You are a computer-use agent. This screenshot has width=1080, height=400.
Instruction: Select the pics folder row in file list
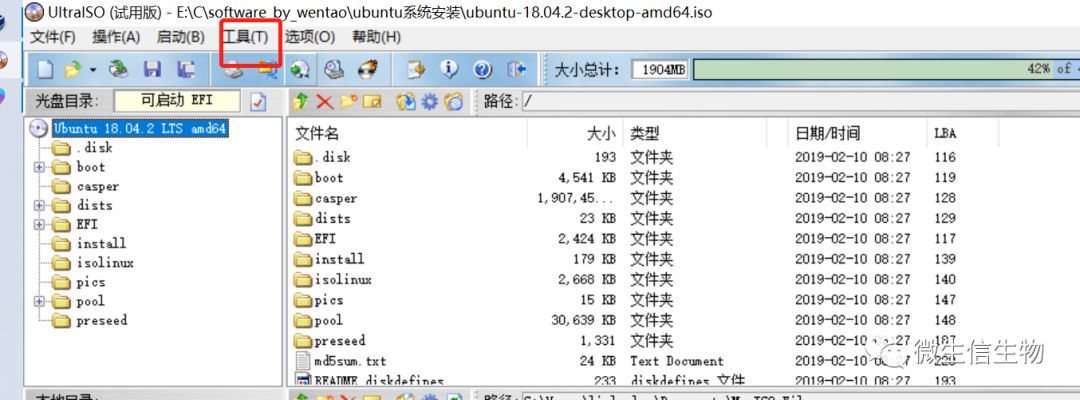tap(627, 300)
